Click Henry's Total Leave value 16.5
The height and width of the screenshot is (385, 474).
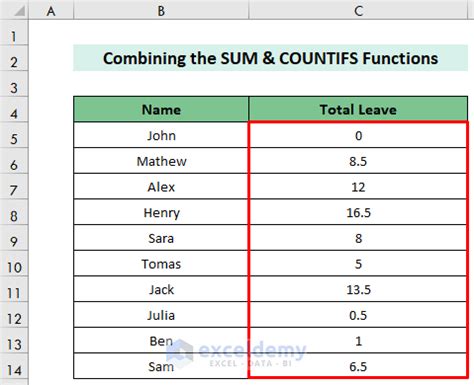358,212
